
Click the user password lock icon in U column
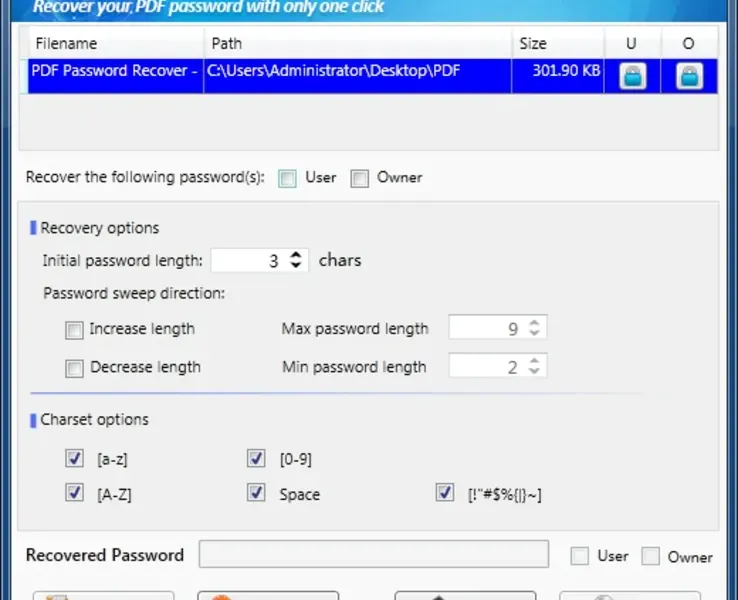[633, 76]
